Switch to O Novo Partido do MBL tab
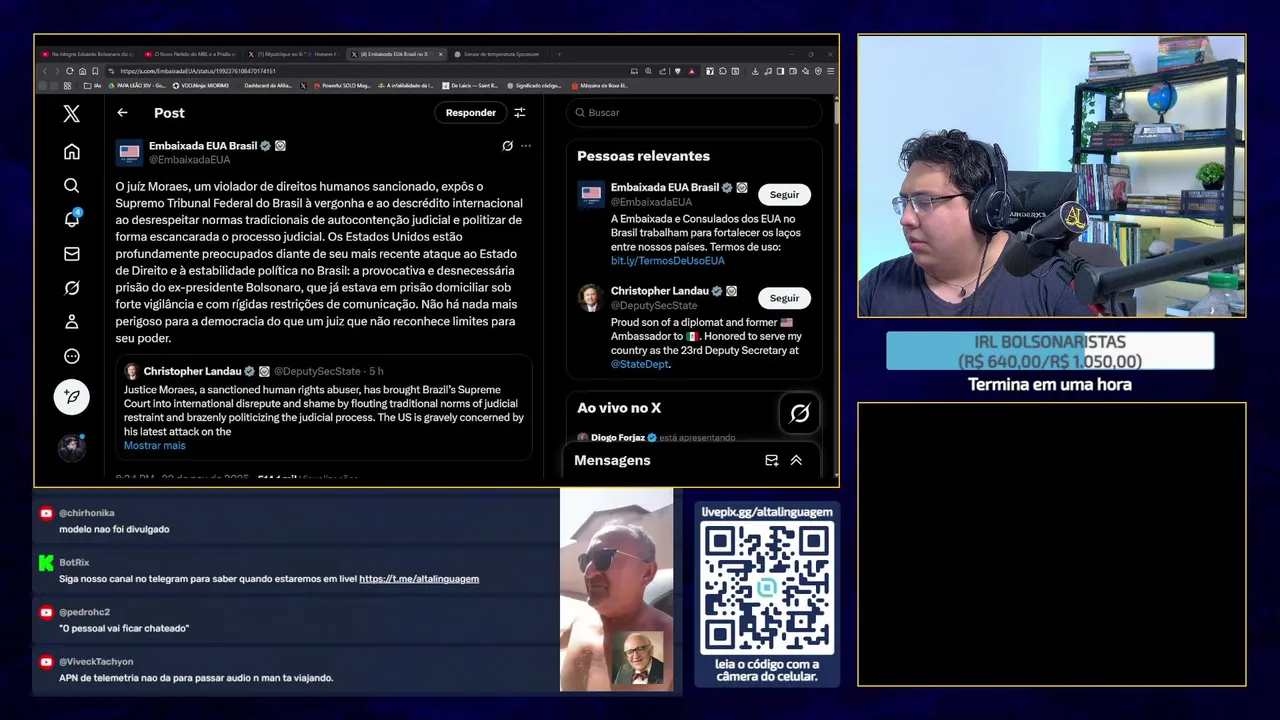Image resolution: width=1280 pixels, height=720 pixels. click(190, 54)
